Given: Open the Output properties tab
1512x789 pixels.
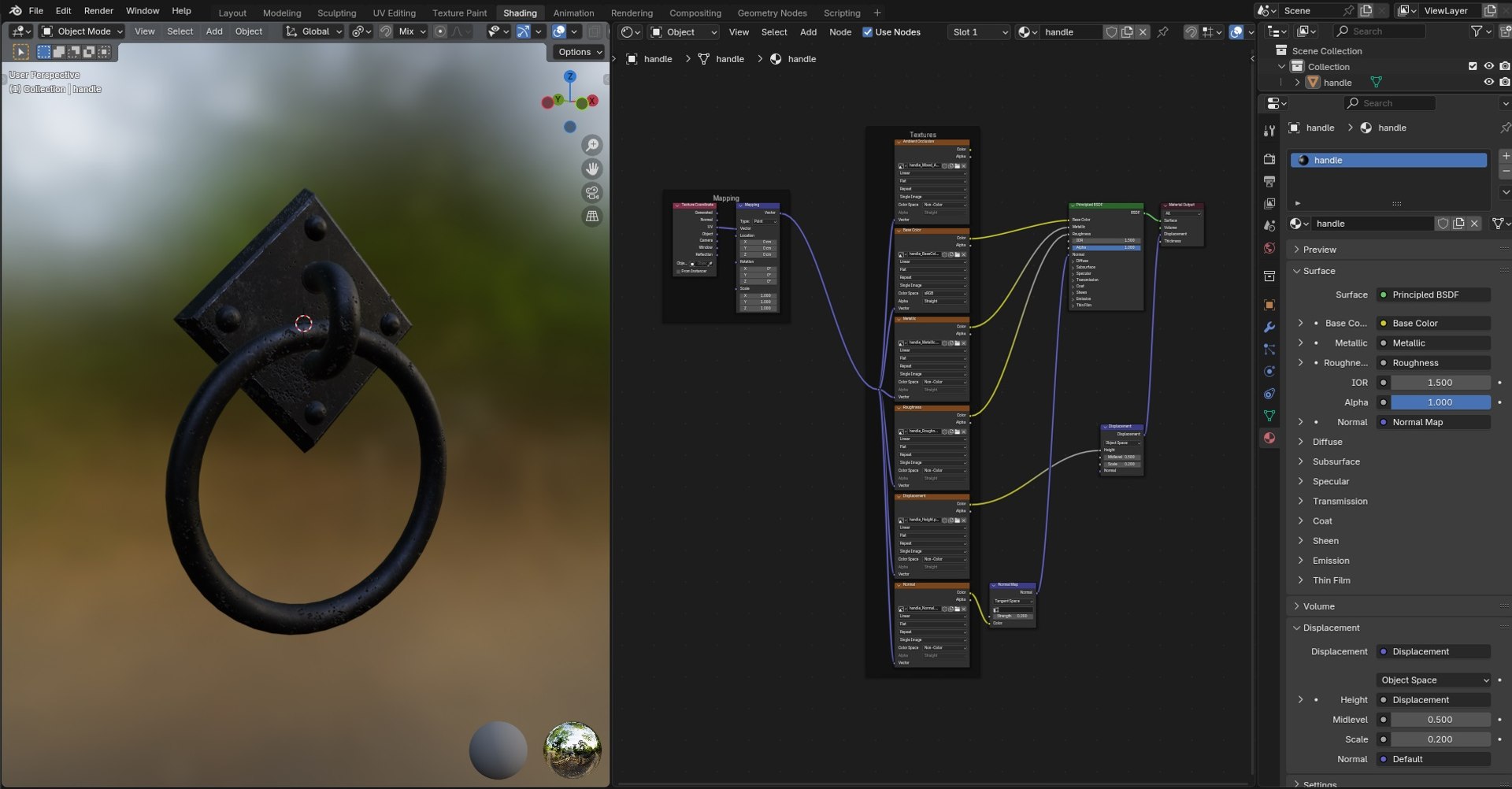Looking at the screenshot, I should (1269, 181).
